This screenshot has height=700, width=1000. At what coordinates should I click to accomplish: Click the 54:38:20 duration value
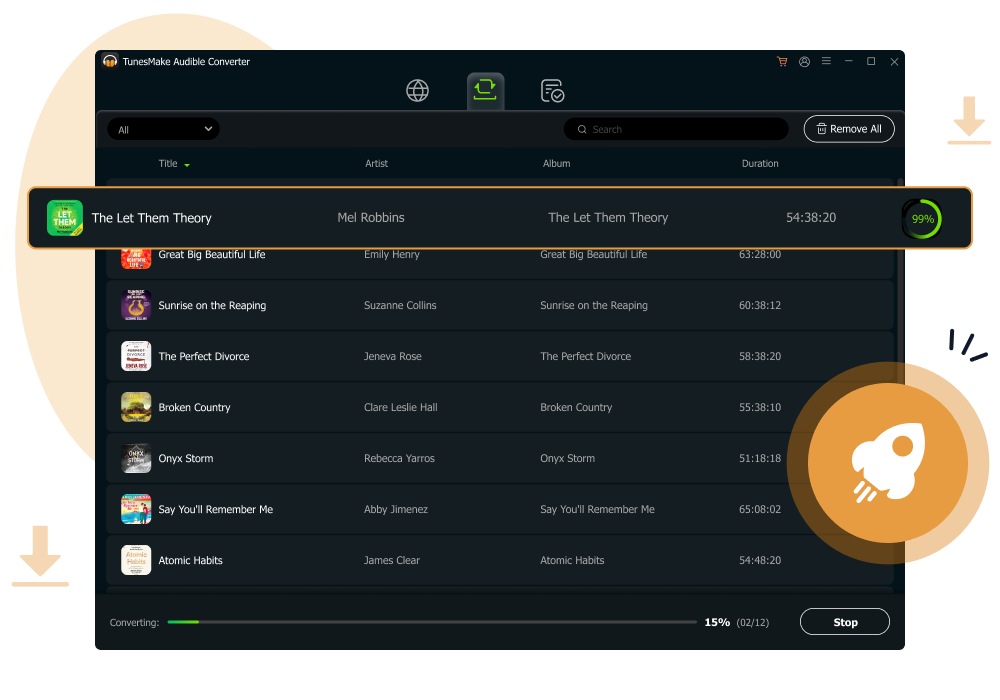811,218
